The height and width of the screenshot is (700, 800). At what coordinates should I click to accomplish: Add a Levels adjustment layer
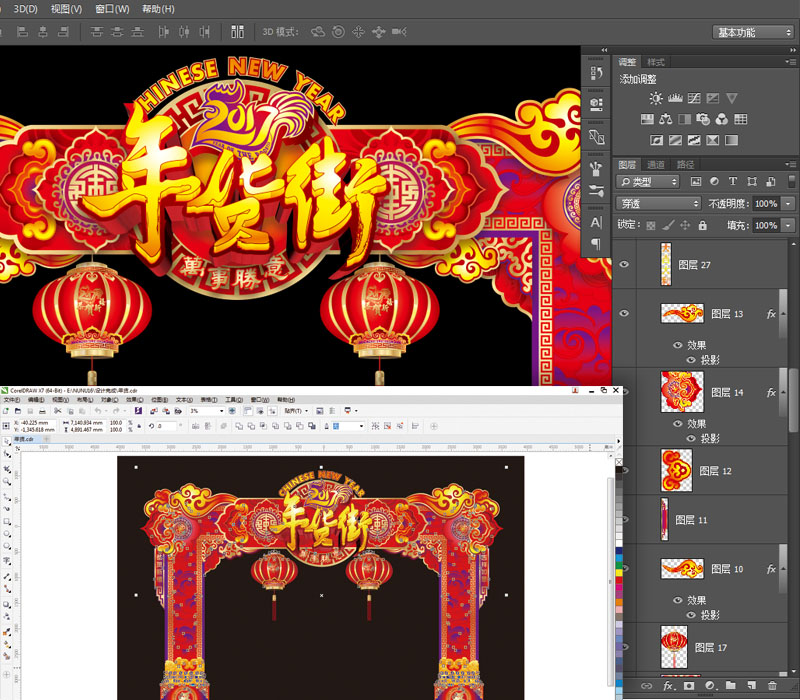675,98
